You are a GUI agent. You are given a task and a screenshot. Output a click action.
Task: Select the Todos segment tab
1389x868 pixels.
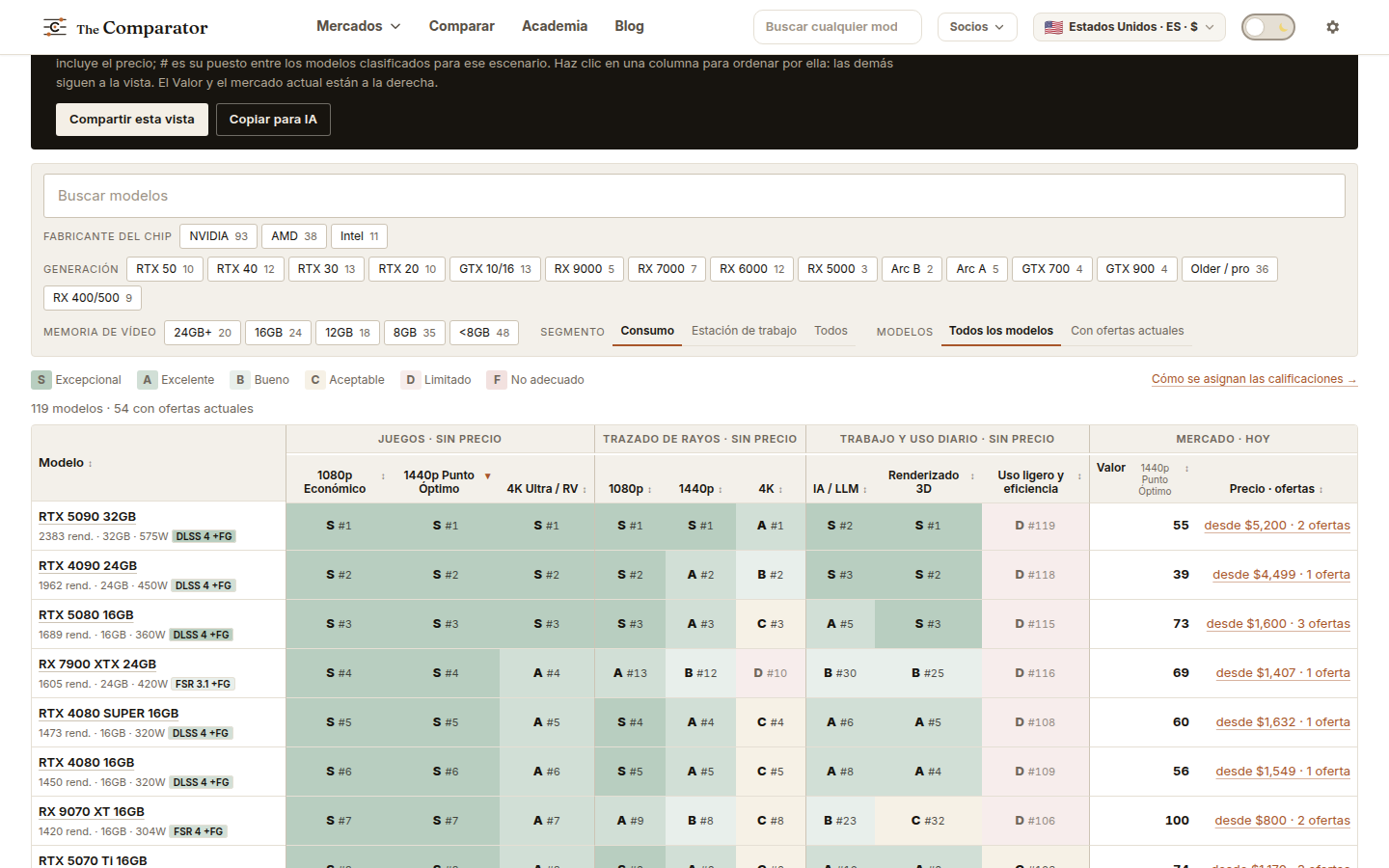coord(831,331)
